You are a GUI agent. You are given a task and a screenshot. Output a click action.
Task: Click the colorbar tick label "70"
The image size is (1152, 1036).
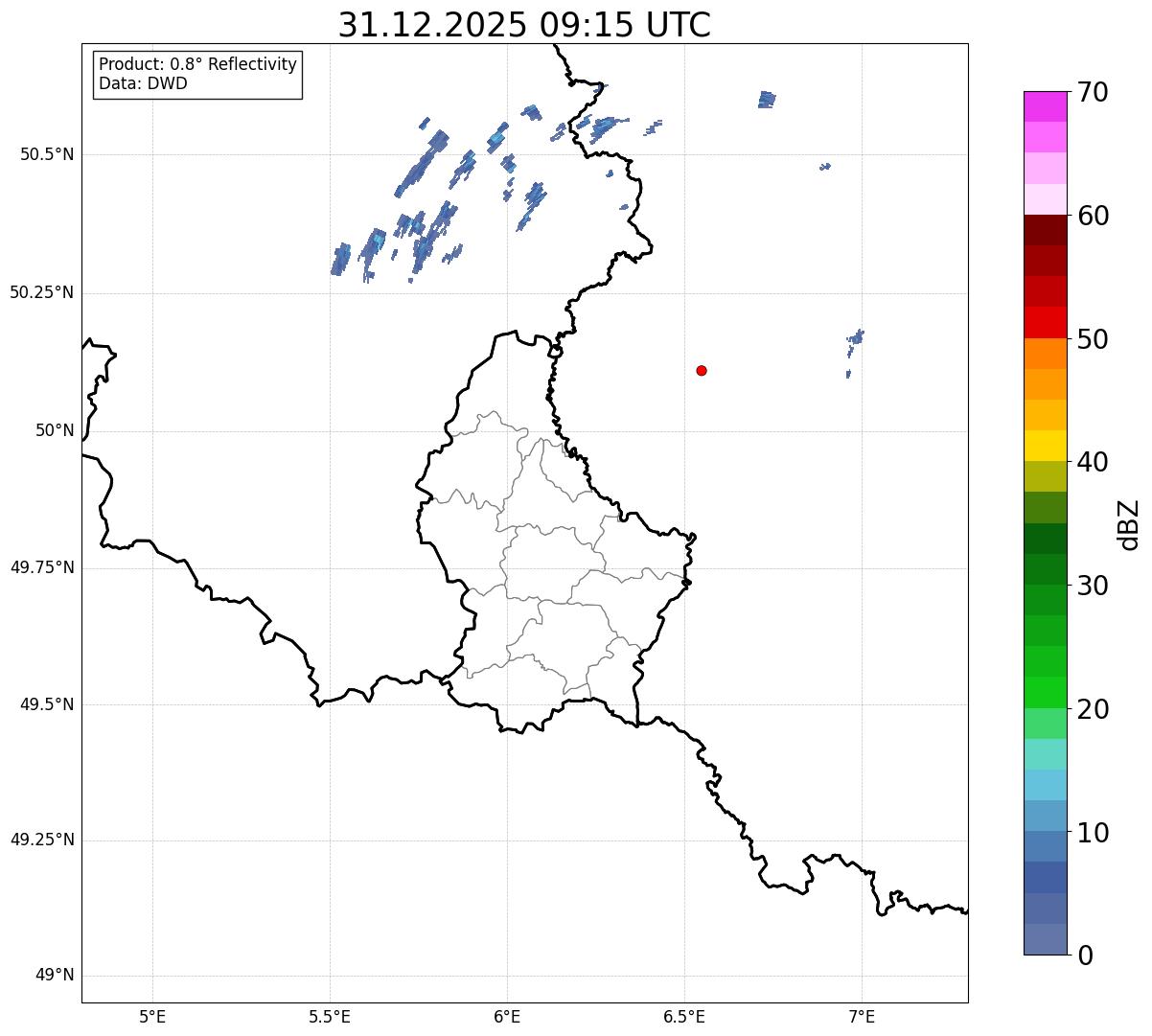pyautogui.click(x=1092, y=92)
